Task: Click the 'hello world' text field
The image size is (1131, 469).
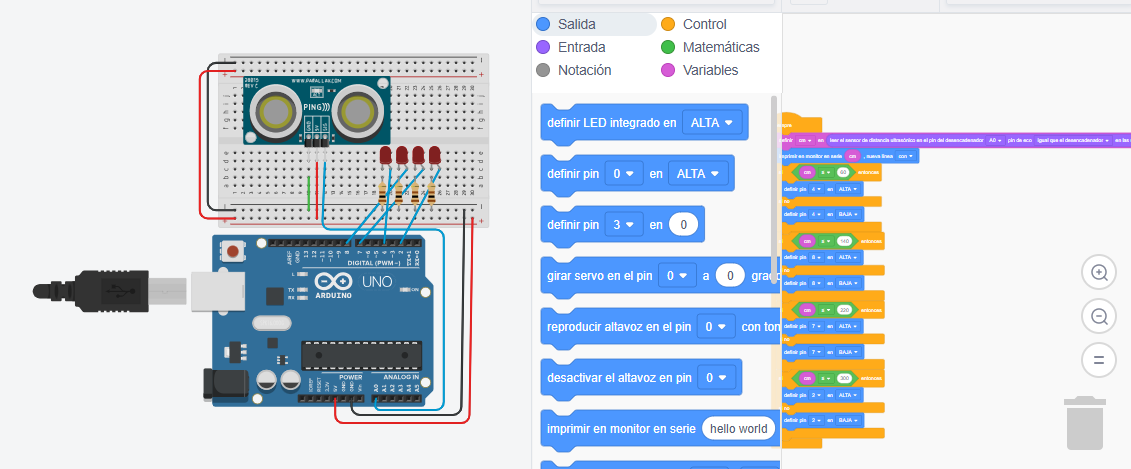Action: point(739,429)
